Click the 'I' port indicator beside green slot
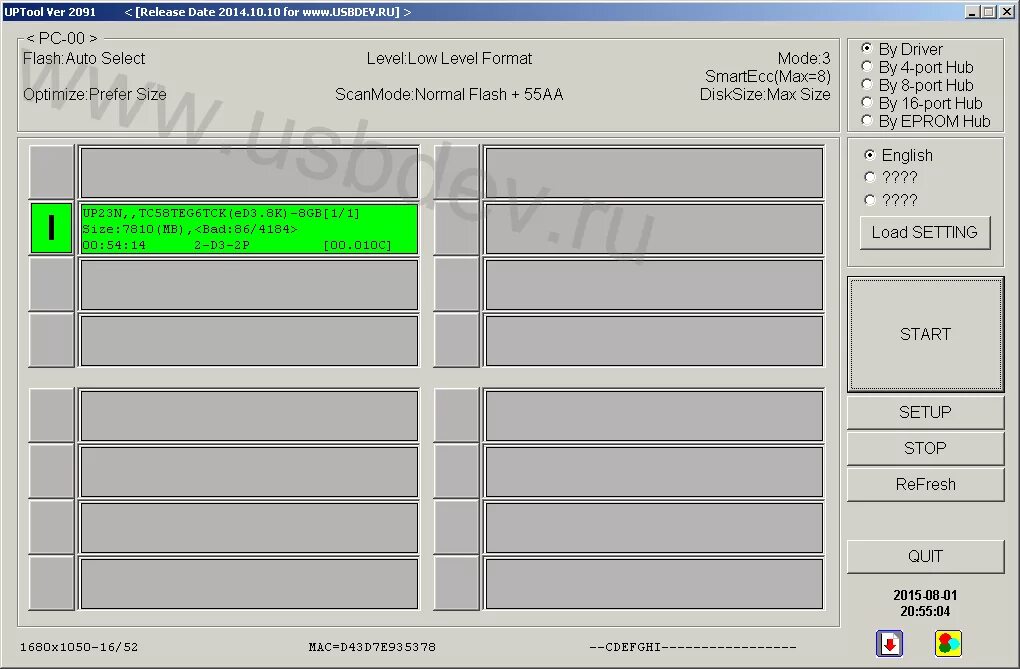 click(51, 229)
